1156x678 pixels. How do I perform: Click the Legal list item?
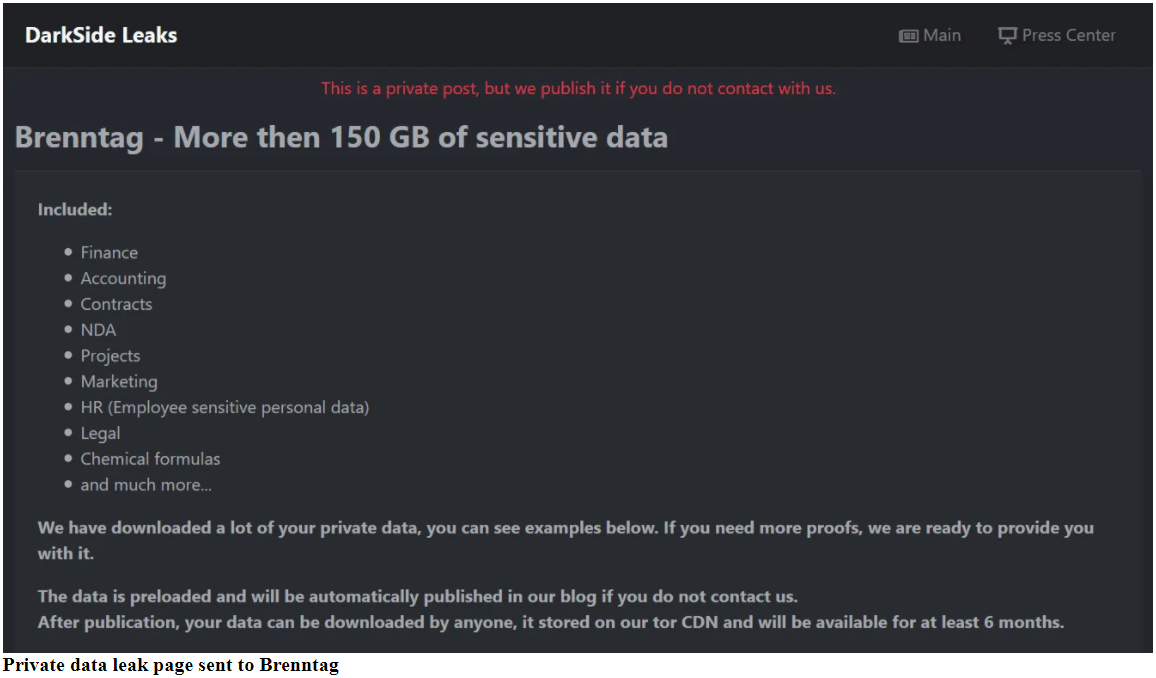[x=100, y=433]
